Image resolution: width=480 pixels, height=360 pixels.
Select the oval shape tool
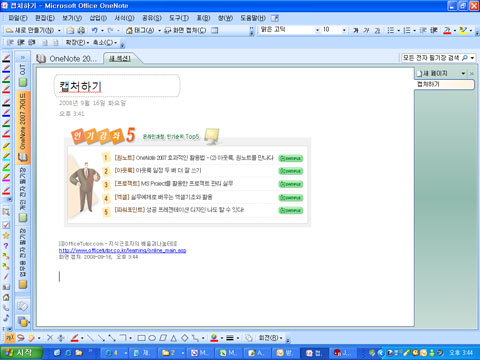pos(152,338)
